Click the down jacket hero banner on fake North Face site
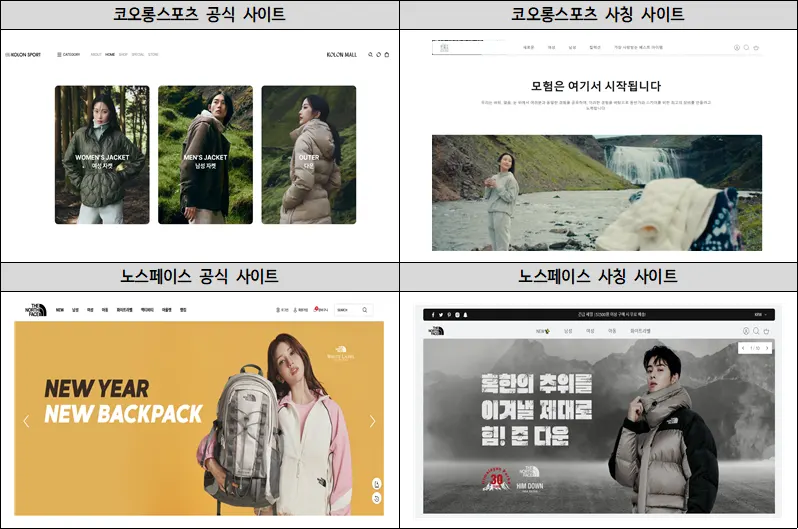Viewport: 798px width, 529px height. coord(599,426)
